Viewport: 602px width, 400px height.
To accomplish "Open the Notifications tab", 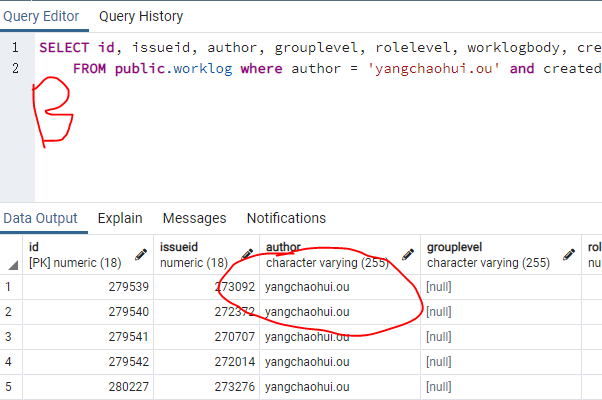I will tap(286, 218).
